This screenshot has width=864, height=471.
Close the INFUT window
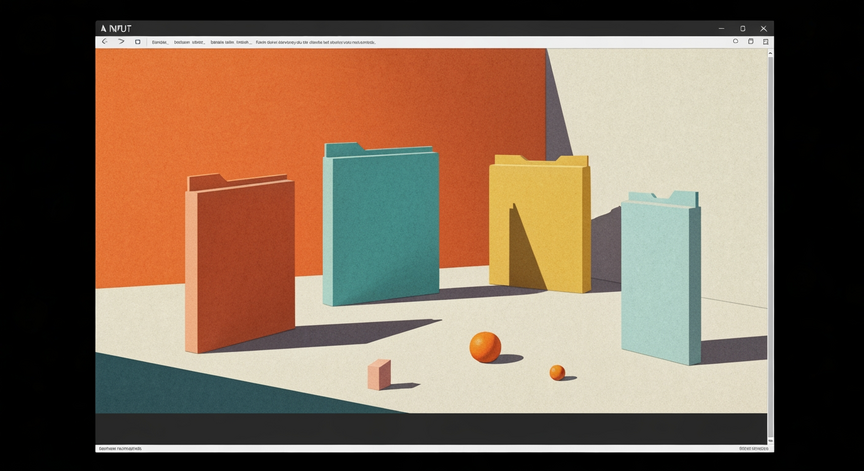click(763, 29)
